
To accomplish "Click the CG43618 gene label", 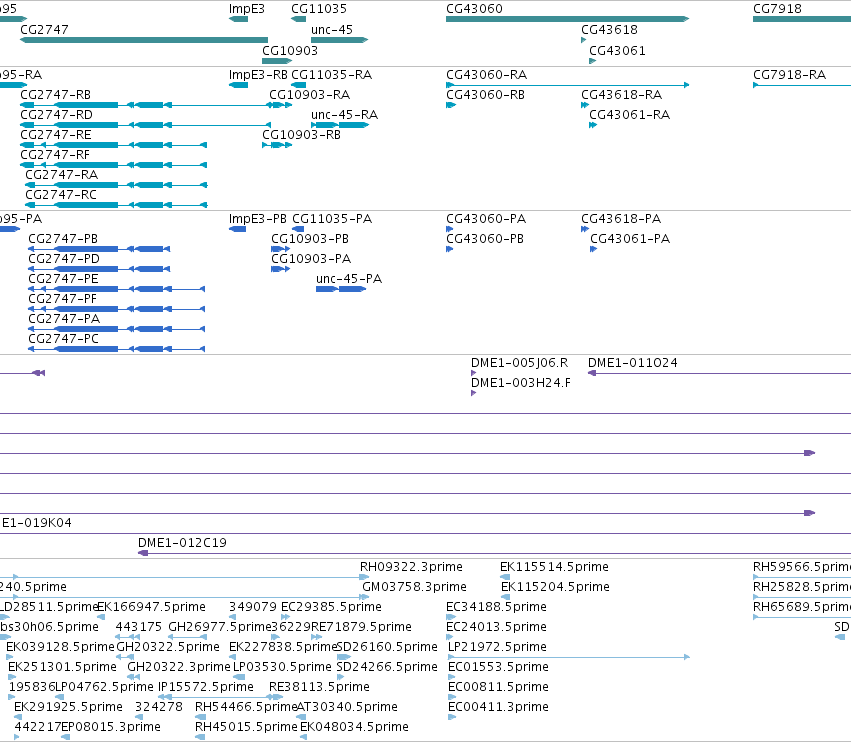I will (x=609, y=30).
